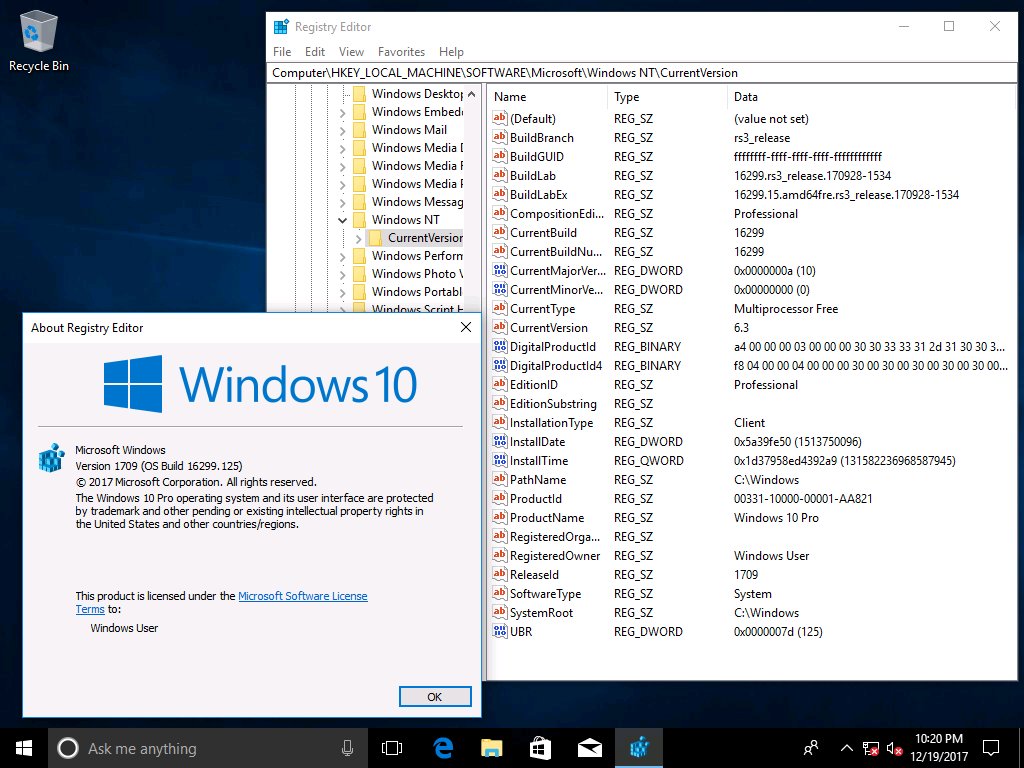The height and width of the screenshot is (768, 1024).
Task: Select the PathName value name
Action: [x=537, y=479]
